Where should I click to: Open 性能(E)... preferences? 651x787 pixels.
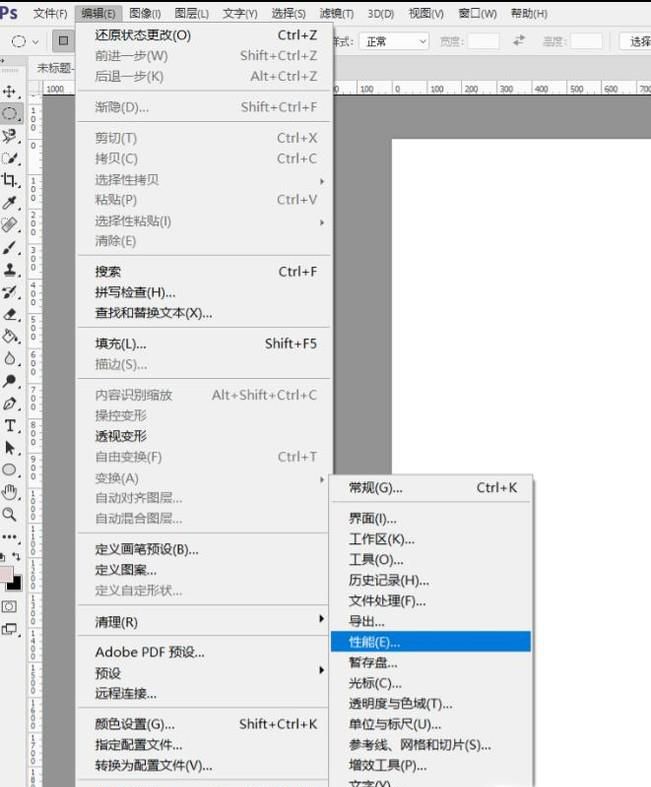431,642
